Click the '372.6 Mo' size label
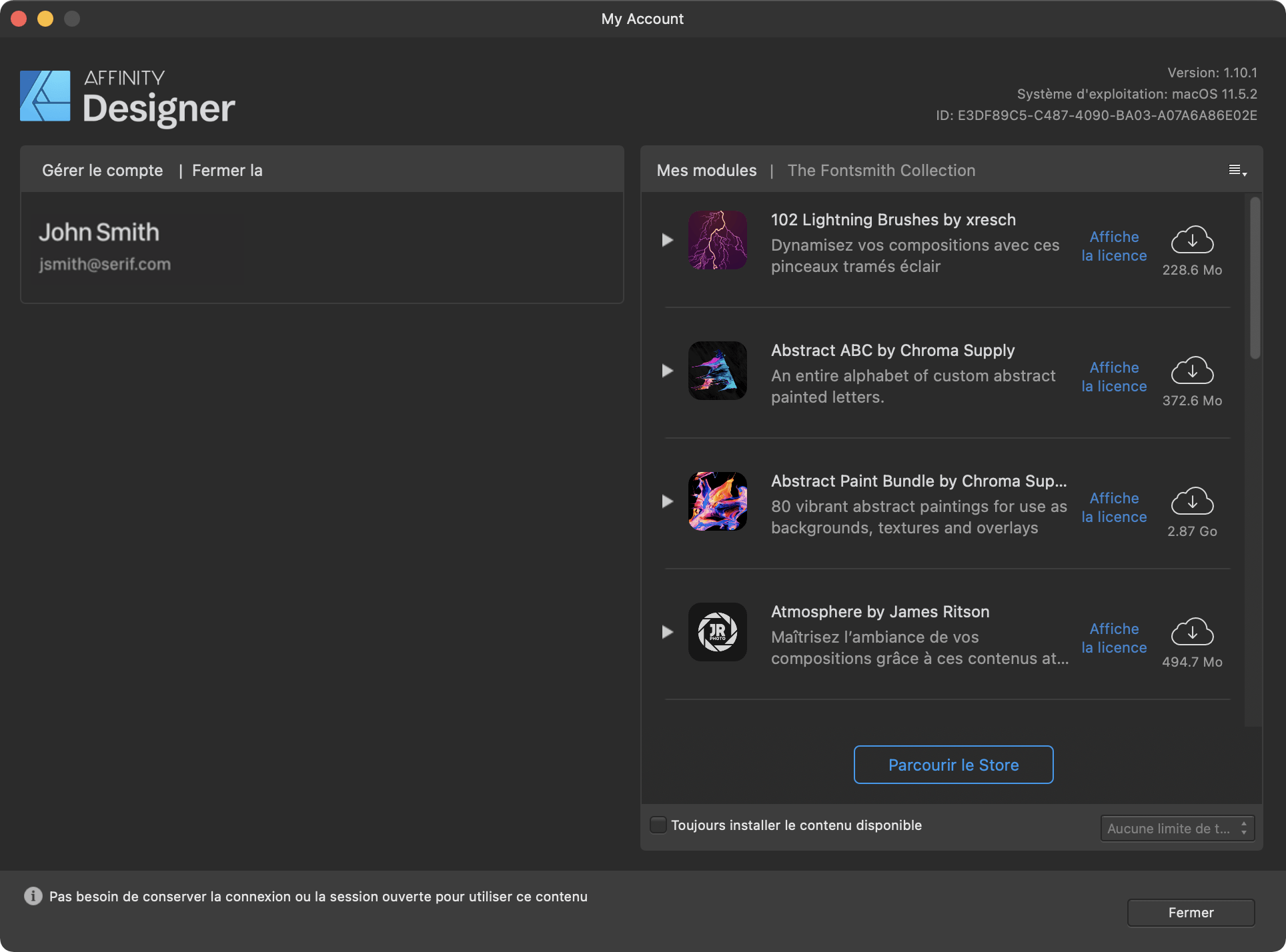The image size is (1286, 952). [x=1192, y=401]
